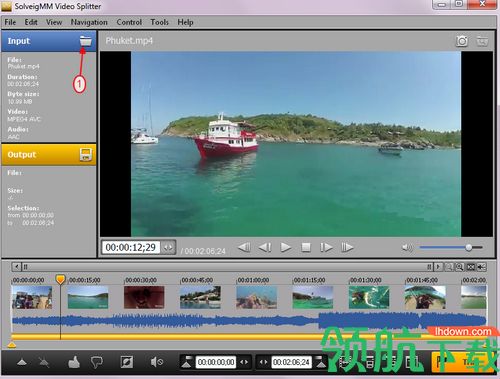Click the video preview area
The height and width of the screenshot is (379, 500).
pyautogui.click(x=296, y=144)
